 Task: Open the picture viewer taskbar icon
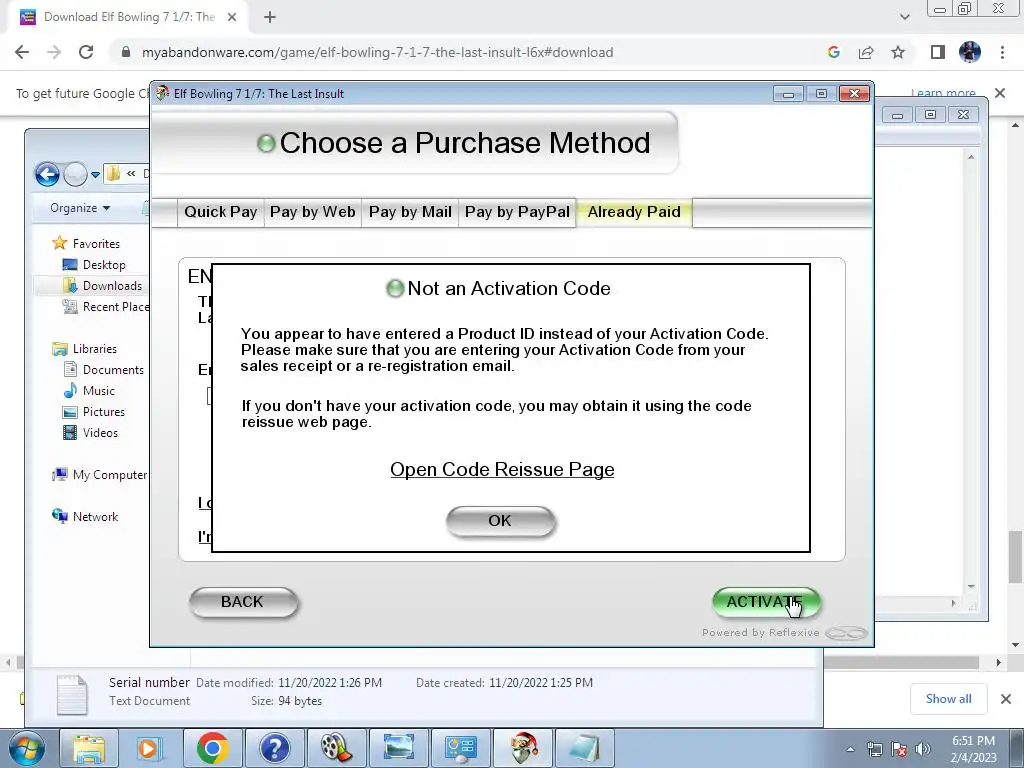398,748
